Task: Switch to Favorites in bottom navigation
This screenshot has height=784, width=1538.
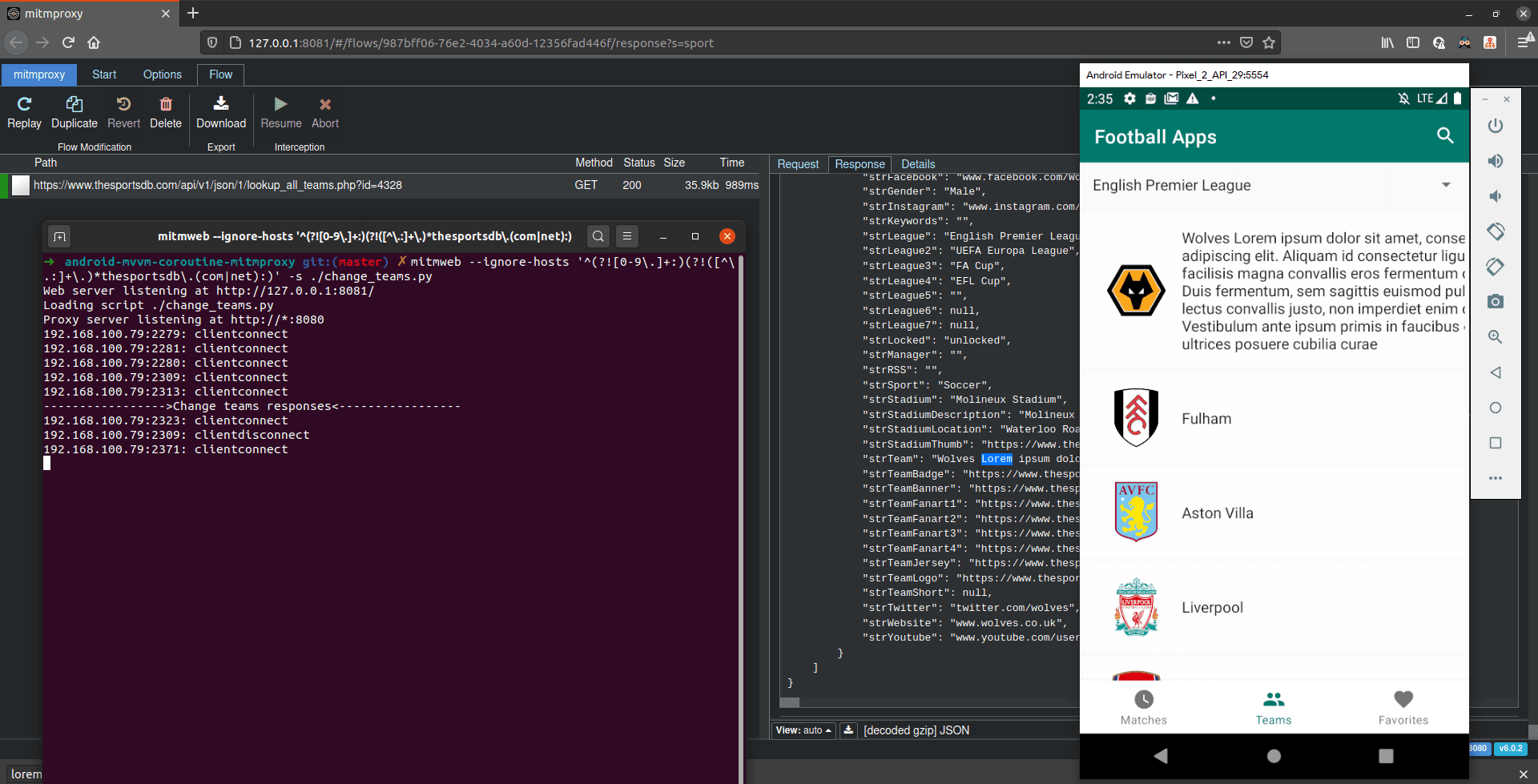Action: [1403, 707]
